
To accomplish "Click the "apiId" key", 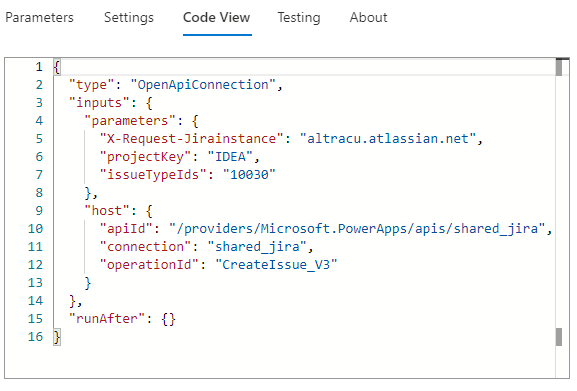I will click(x=126, y=229).
